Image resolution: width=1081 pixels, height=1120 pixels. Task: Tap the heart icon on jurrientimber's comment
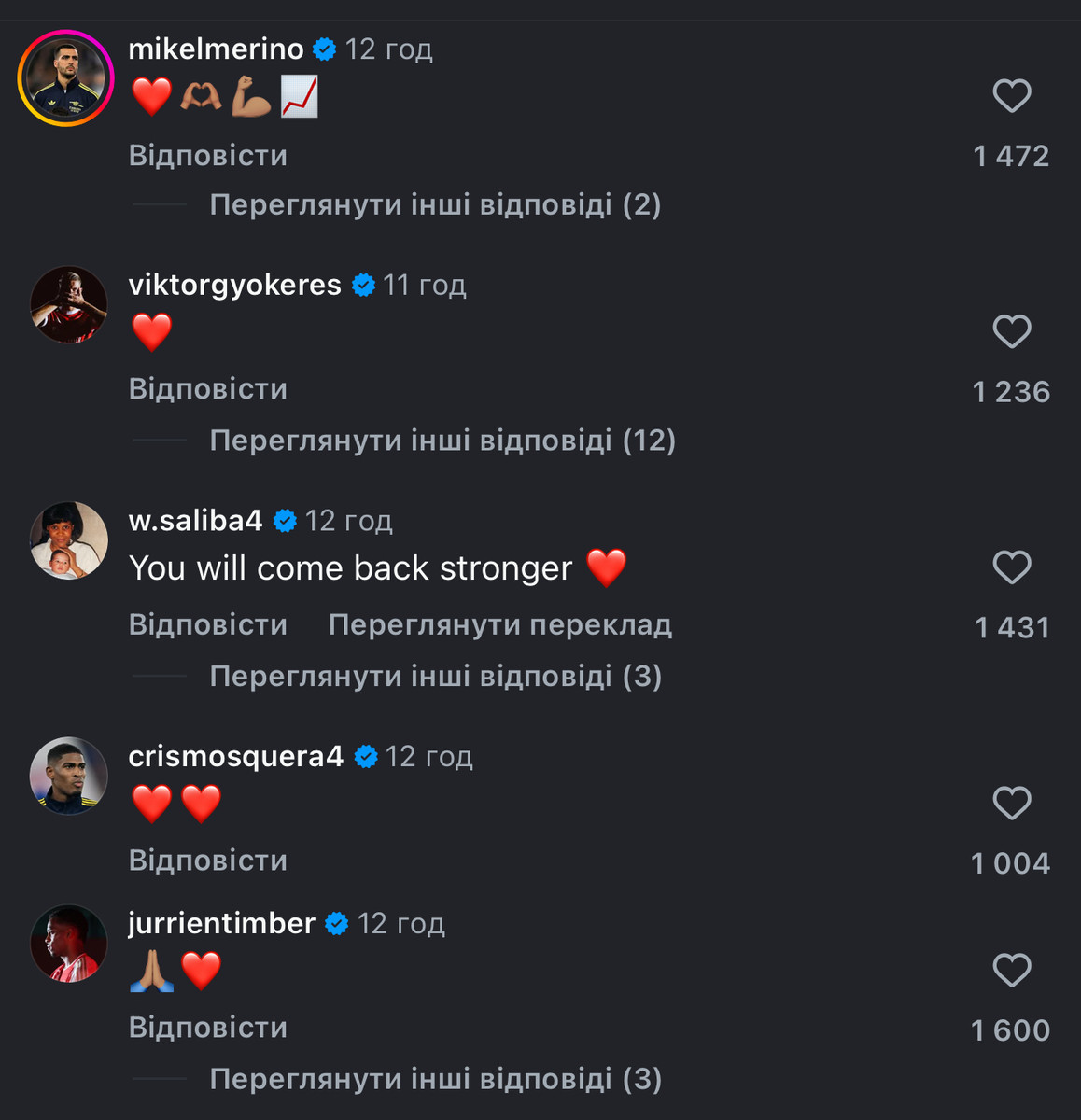tap(1011, 970)
